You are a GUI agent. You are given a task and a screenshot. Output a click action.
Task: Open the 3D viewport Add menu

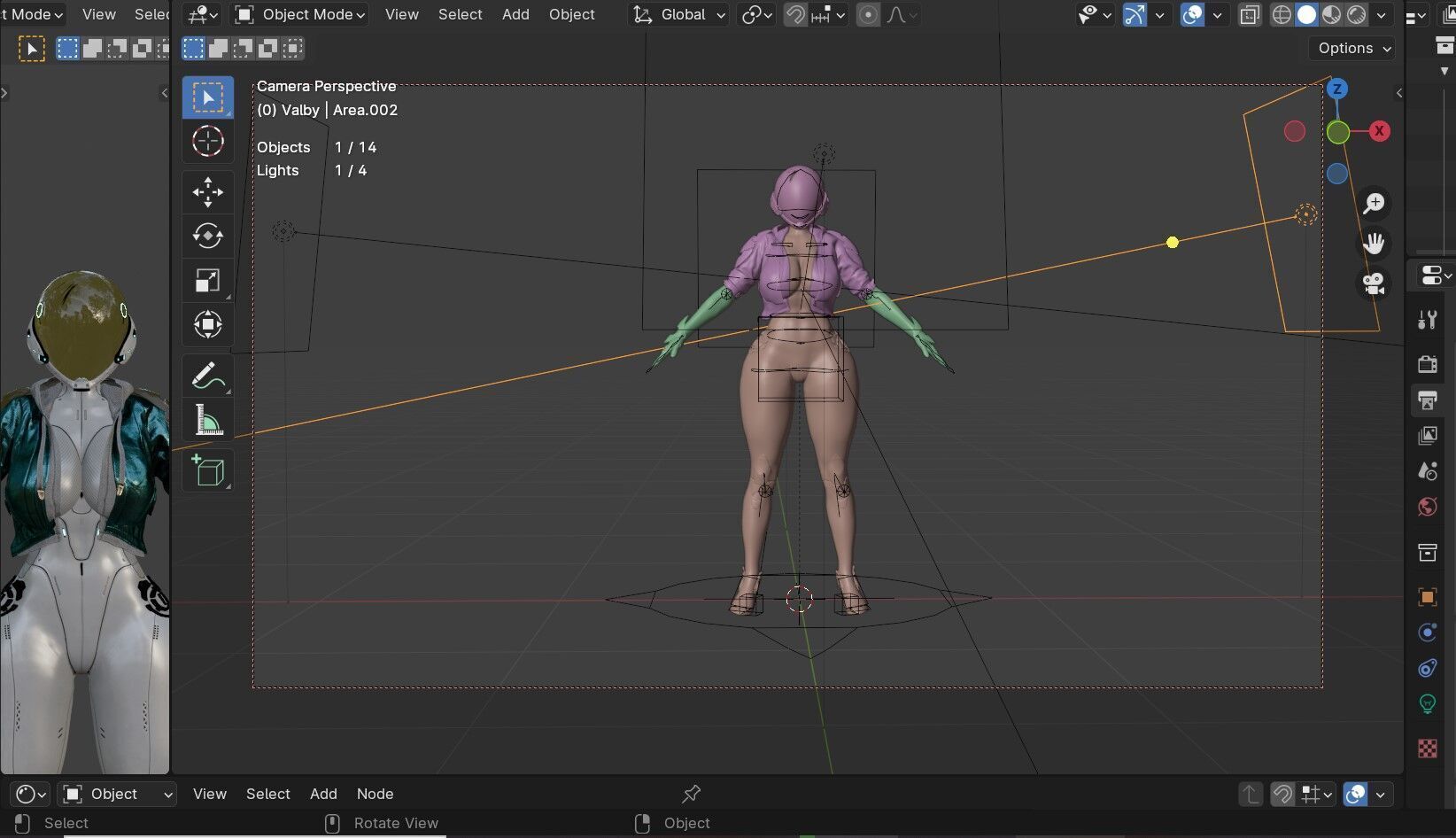pos(515,15)
